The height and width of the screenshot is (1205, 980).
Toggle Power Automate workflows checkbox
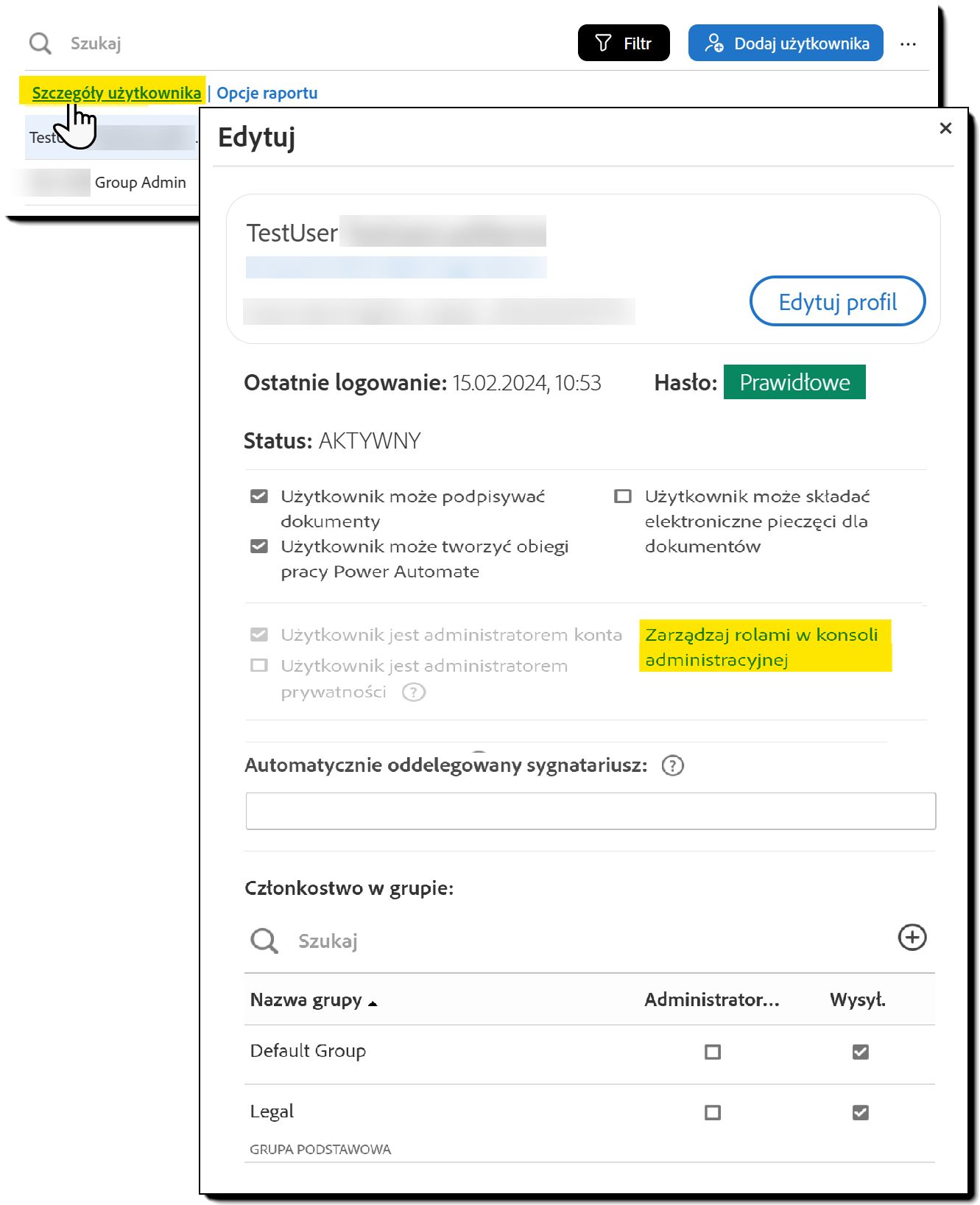pos(259,546)
